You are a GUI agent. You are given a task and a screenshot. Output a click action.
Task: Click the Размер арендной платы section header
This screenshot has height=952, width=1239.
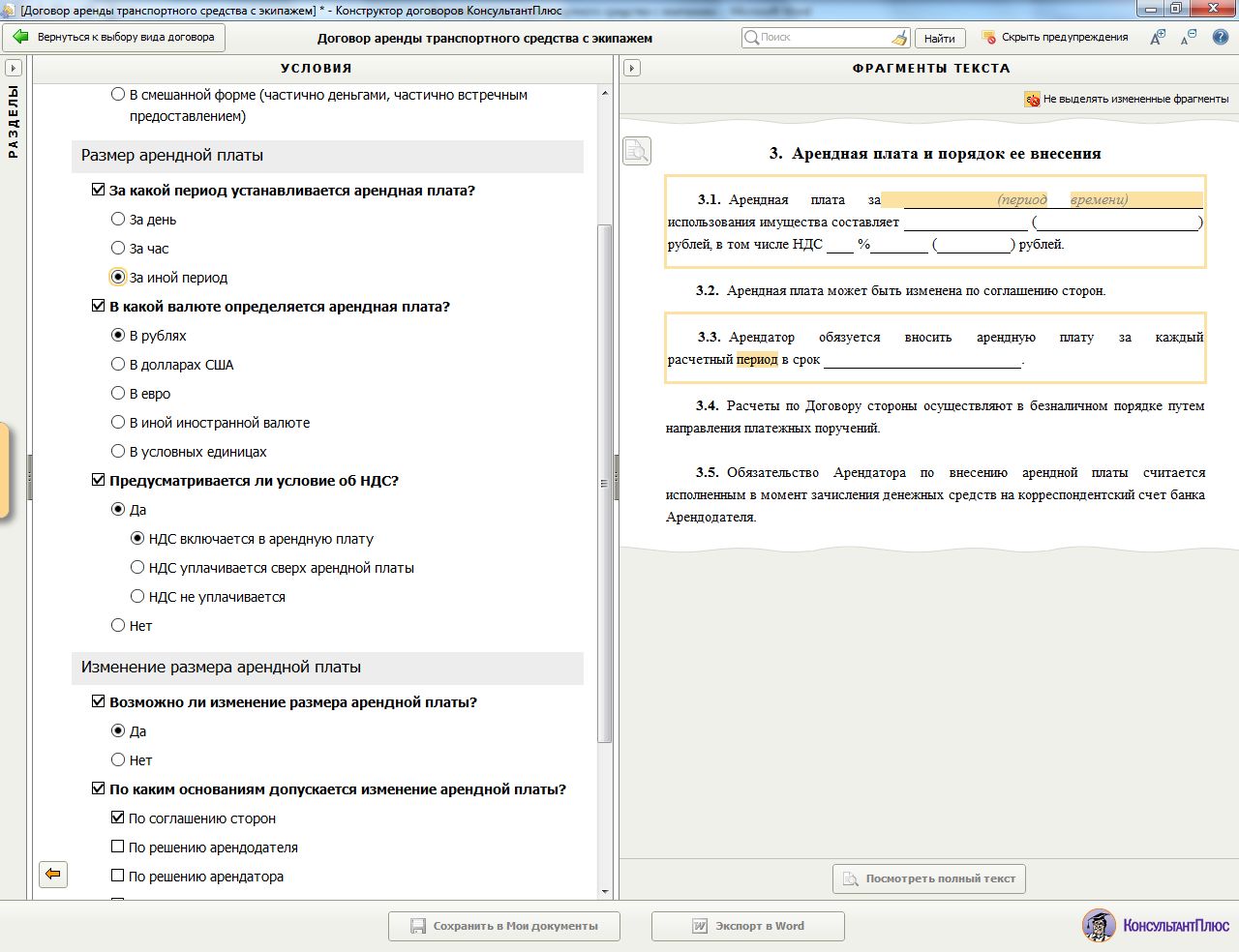pos(327,156)
